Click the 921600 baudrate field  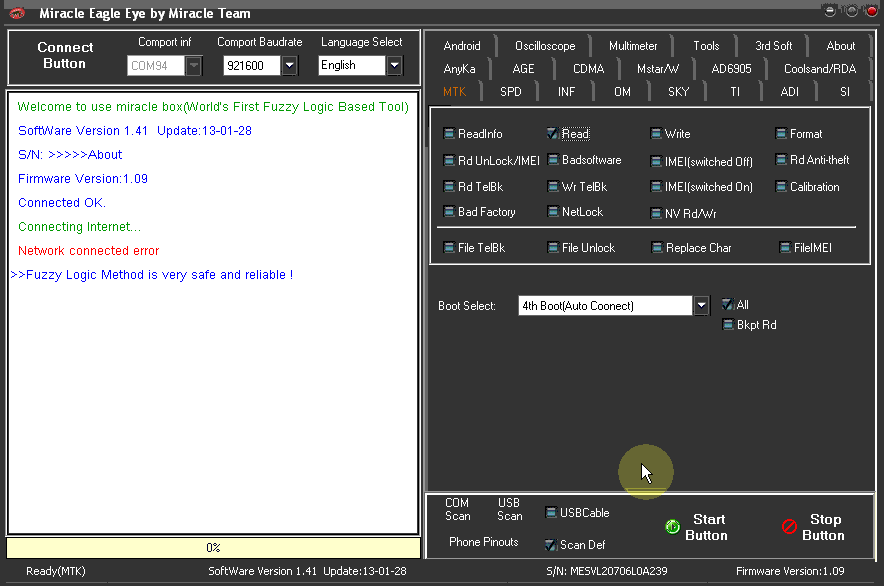tap(252, 65)
